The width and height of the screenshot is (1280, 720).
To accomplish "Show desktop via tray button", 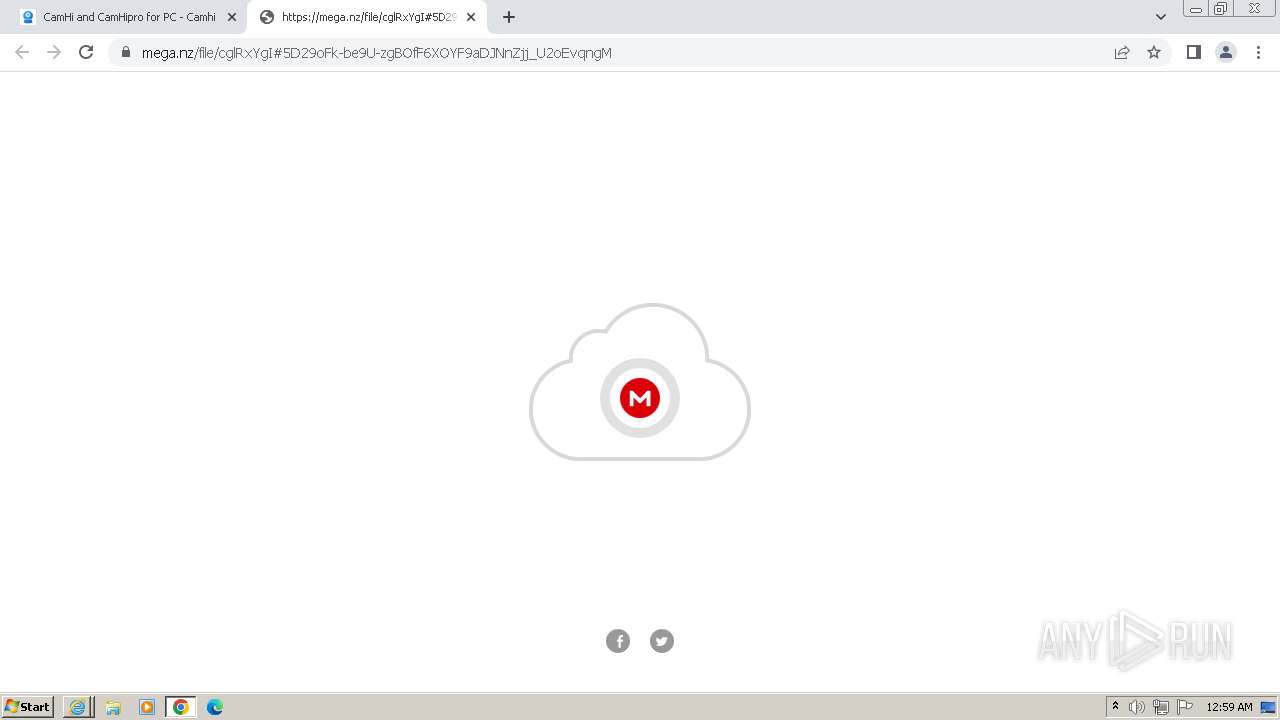I will tap(1269, 707).
